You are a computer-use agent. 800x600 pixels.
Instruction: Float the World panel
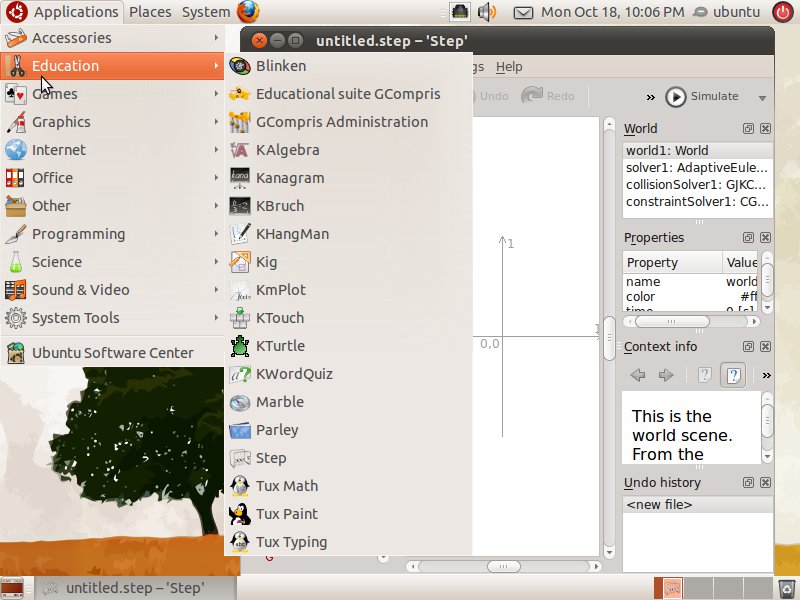click(748, 129)
